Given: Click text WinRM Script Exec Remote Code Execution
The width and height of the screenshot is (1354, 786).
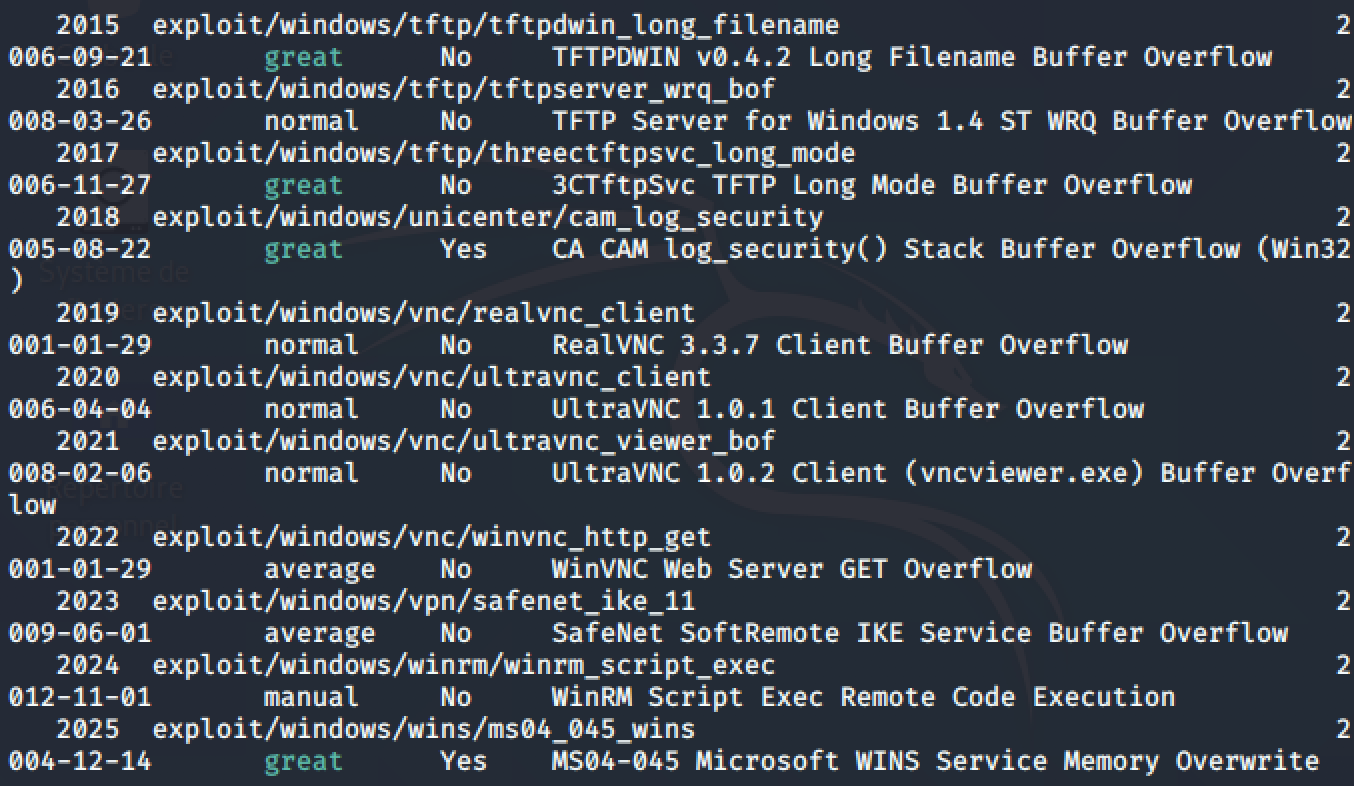Looking at the screenshot, I should [x=864, y=697].
